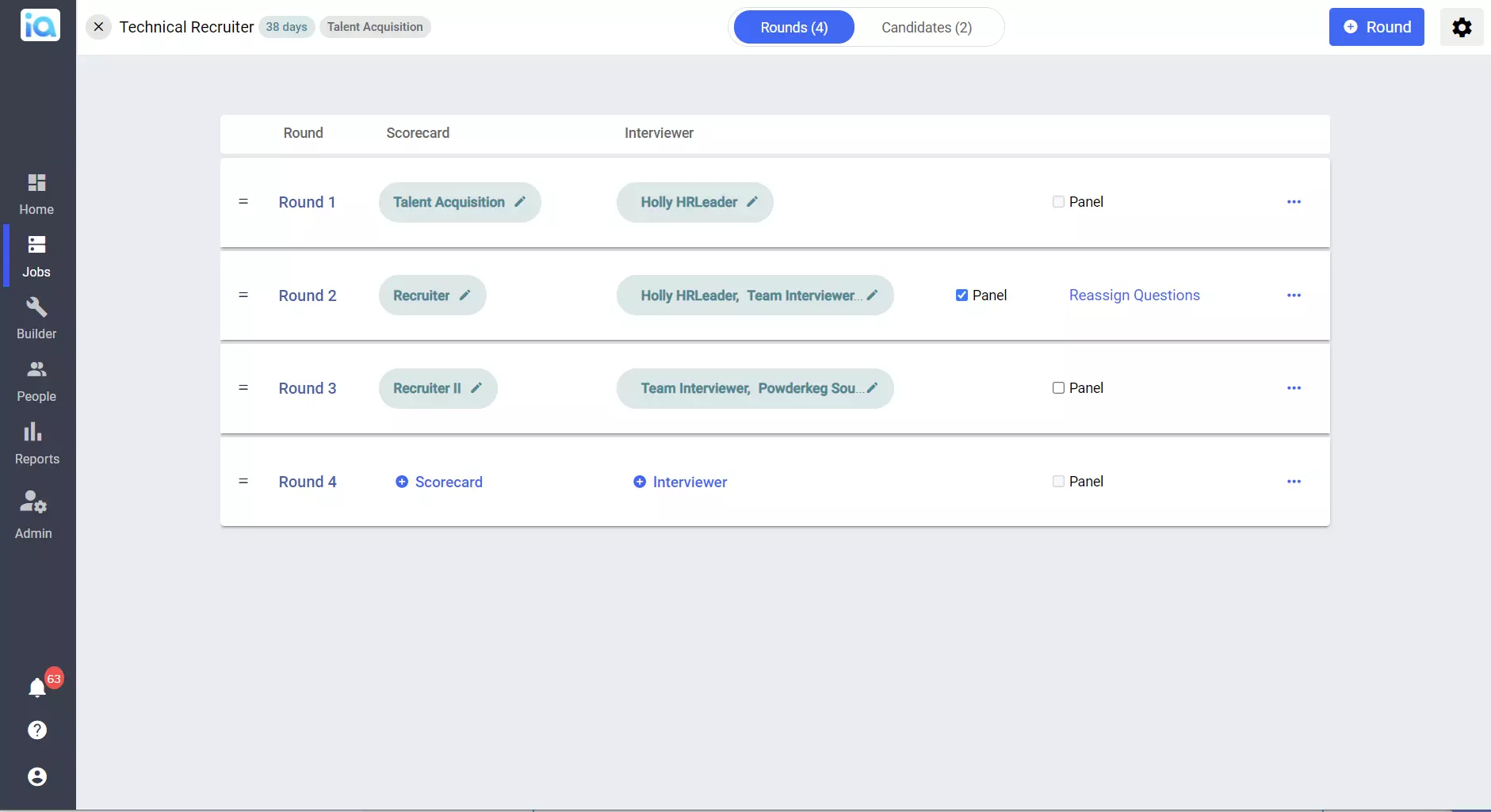Viewport: 1491px width, 812px height.
Task: Open the user profile account icon
Action: click(37, 776)
